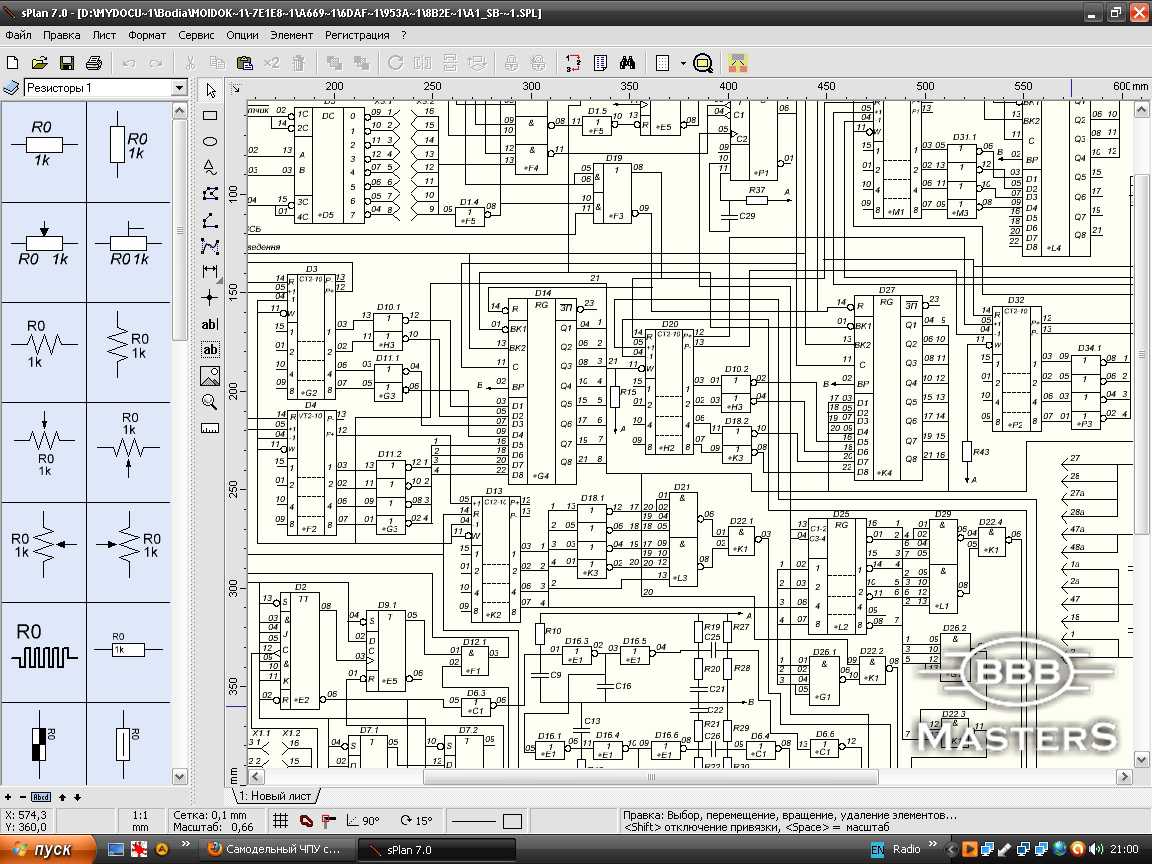Click the fill rectangle preview in status bar

click(512, 821)
